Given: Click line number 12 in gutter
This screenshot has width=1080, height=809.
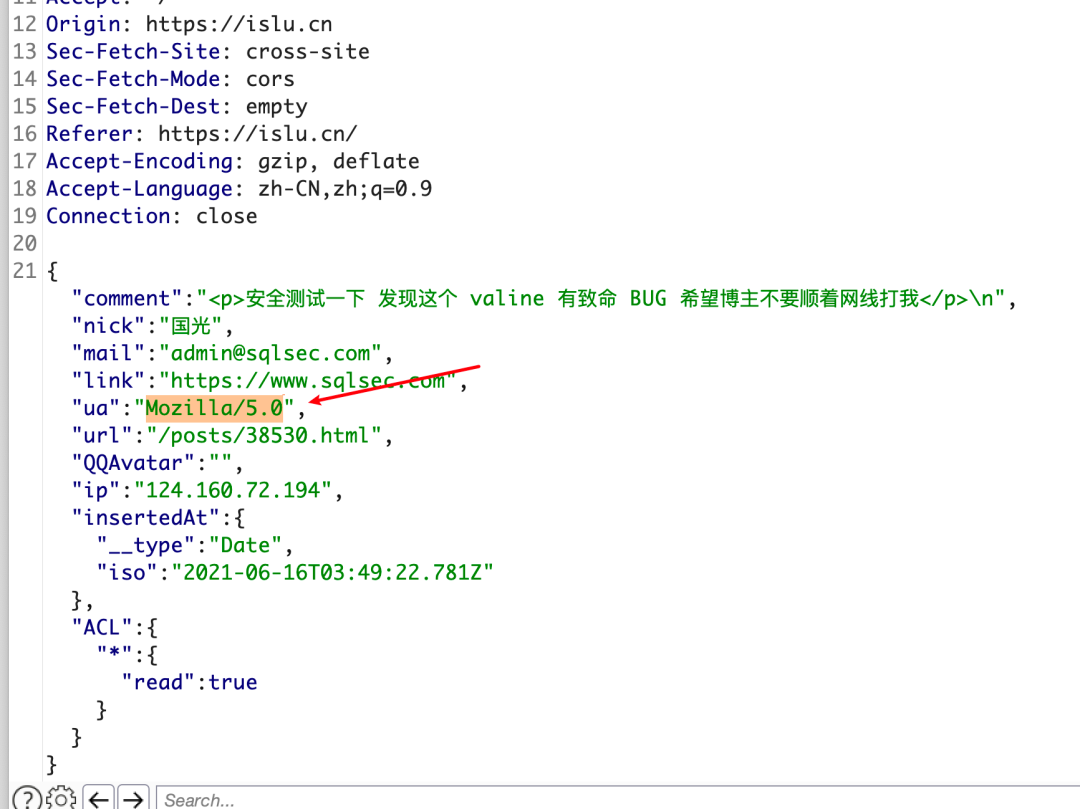Looking at the screenshot, I should pos(25,24).
